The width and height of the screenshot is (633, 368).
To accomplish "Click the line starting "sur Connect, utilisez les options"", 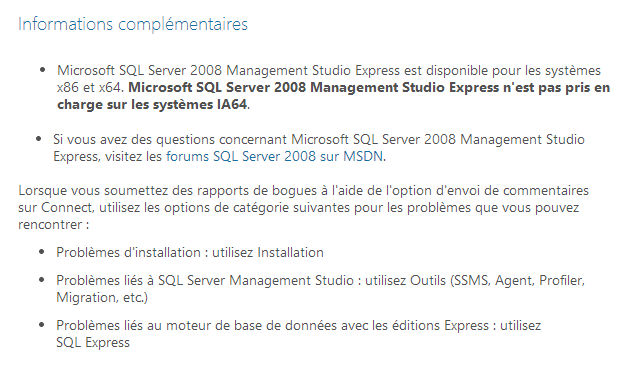I will click(x=299, y=208).
